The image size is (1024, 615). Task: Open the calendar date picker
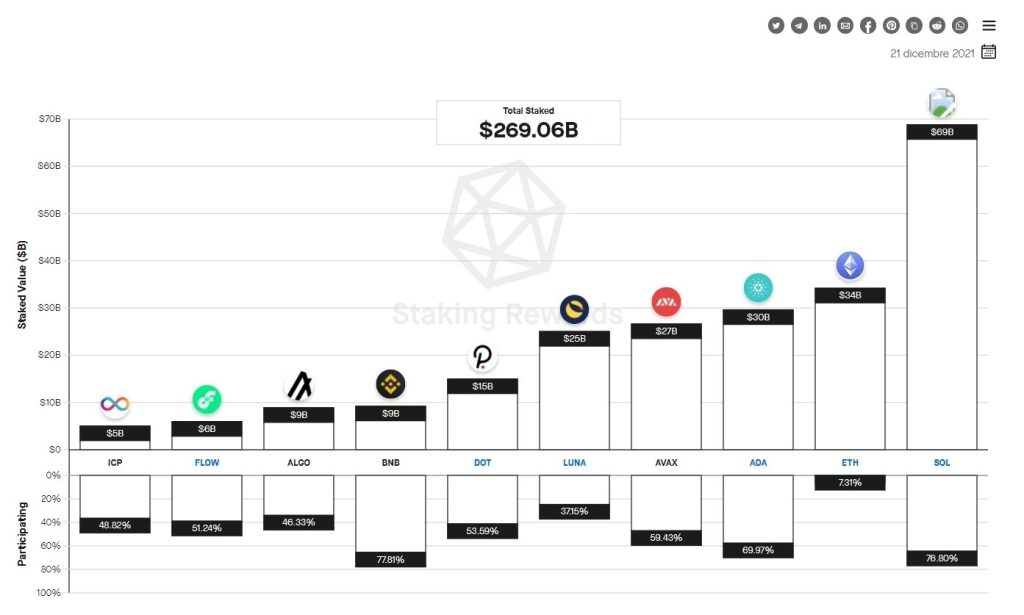tap(989, 52)
